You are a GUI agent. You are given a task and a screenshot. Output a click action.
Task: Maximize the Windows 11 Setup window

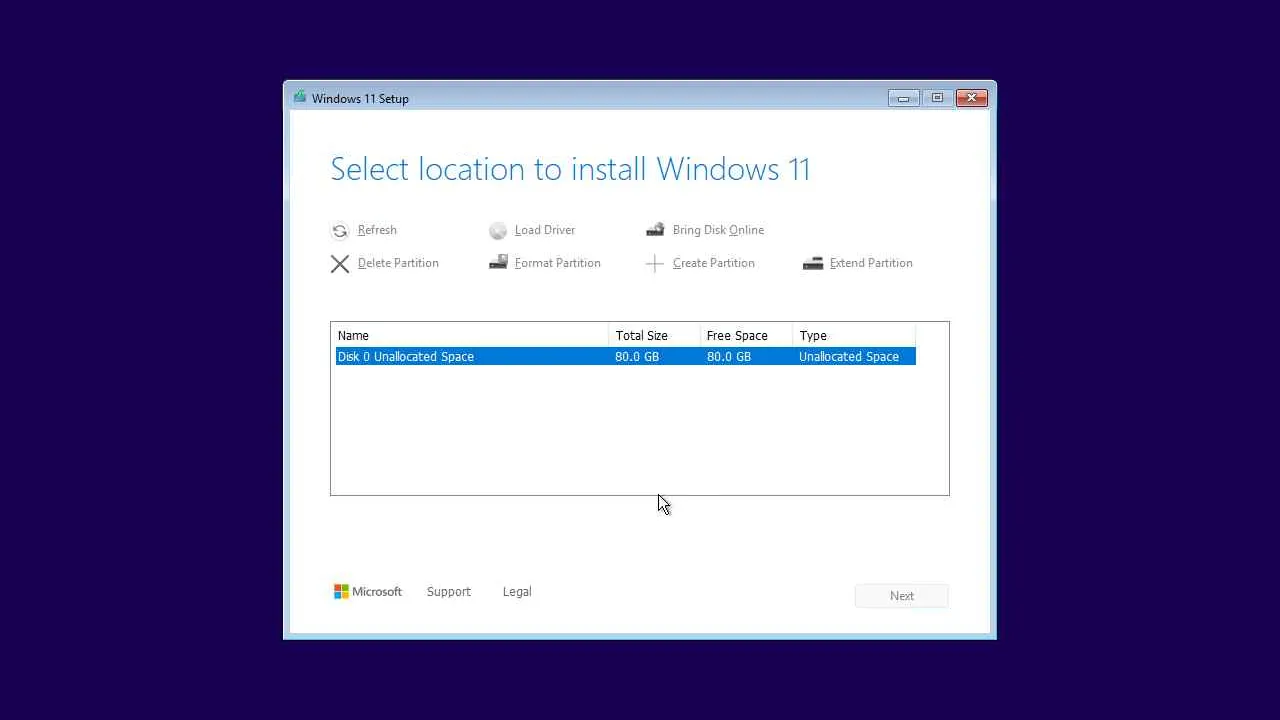(x=937, y=98)
